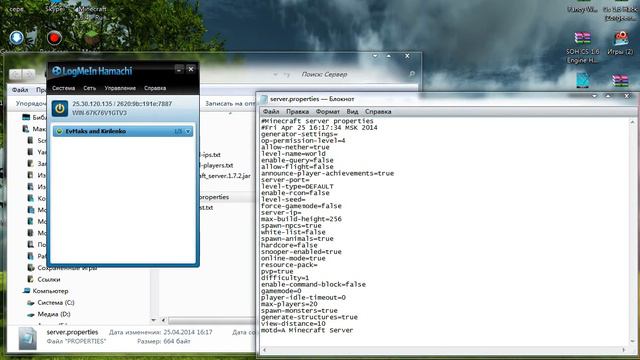Open the Игры (2) desktop icon
This screenshot has height=360, width=640.
[620, 43]
